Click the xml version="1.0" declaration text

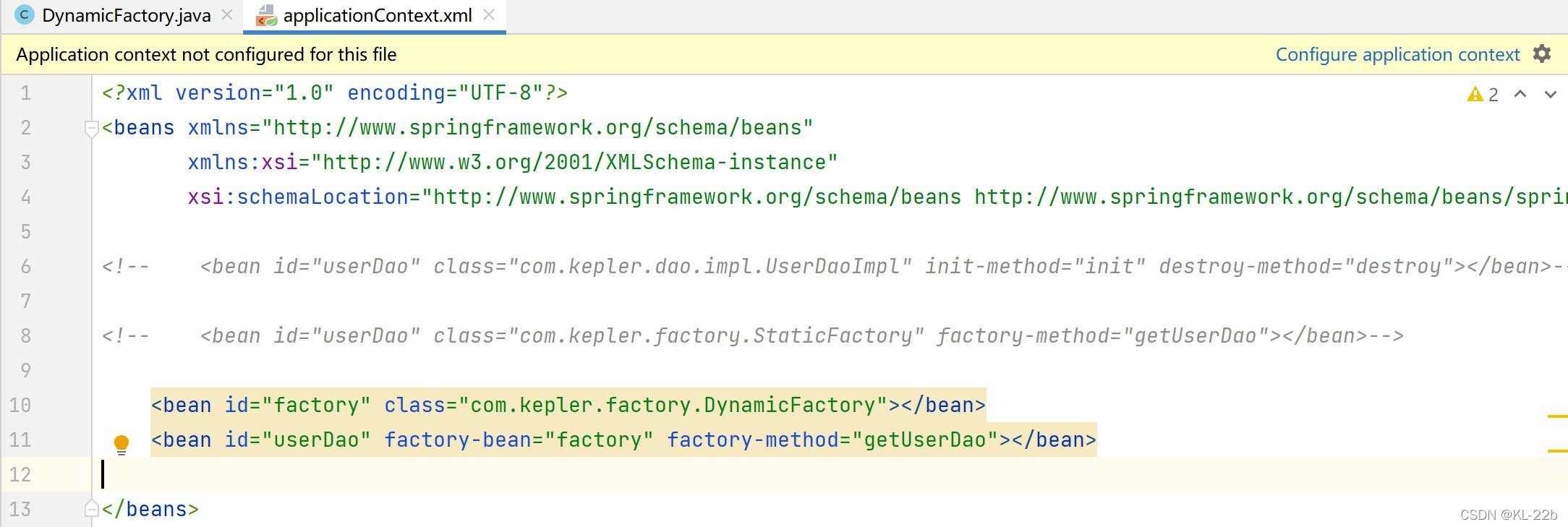coord(230,93)
